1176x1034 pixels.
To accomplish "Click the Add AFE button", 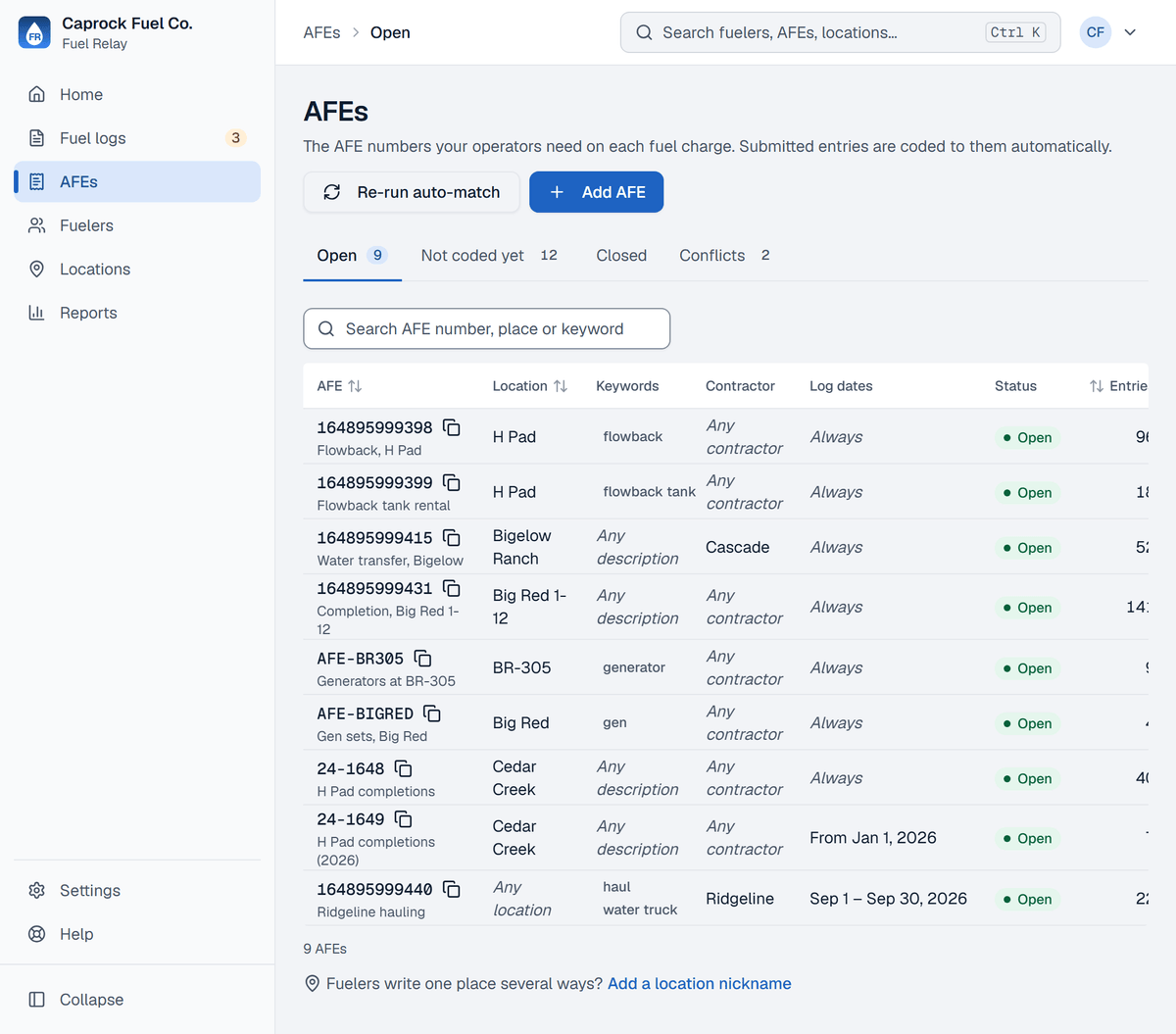I will click(x=596, y=192).
